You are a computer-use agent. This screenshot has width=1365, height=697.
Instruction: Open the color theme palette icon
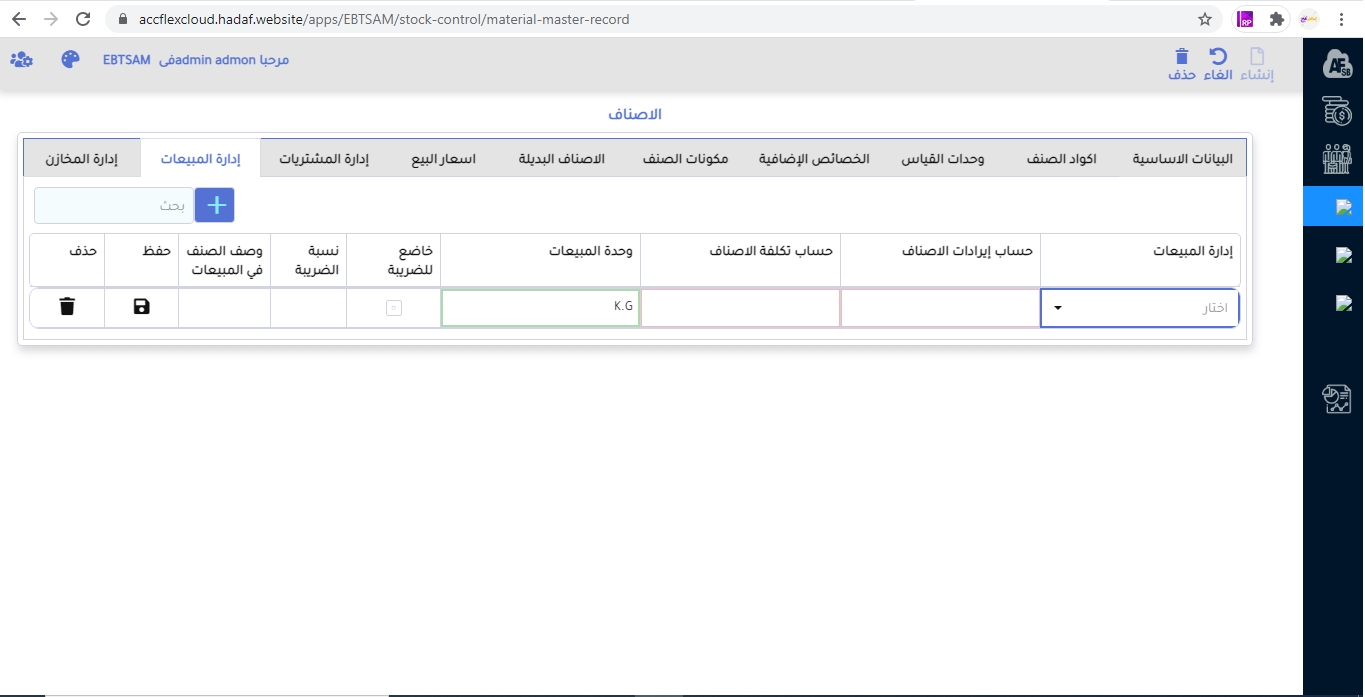click(70, 59)
